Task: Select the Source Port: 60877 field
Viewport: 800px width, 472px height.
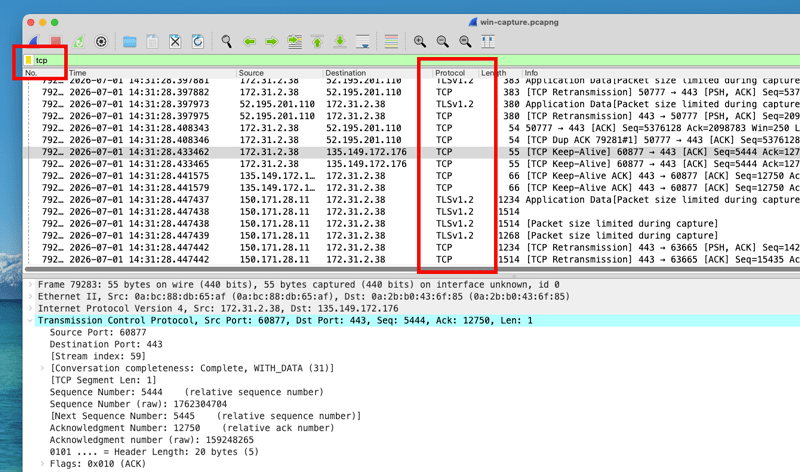Action: point(98,333)
